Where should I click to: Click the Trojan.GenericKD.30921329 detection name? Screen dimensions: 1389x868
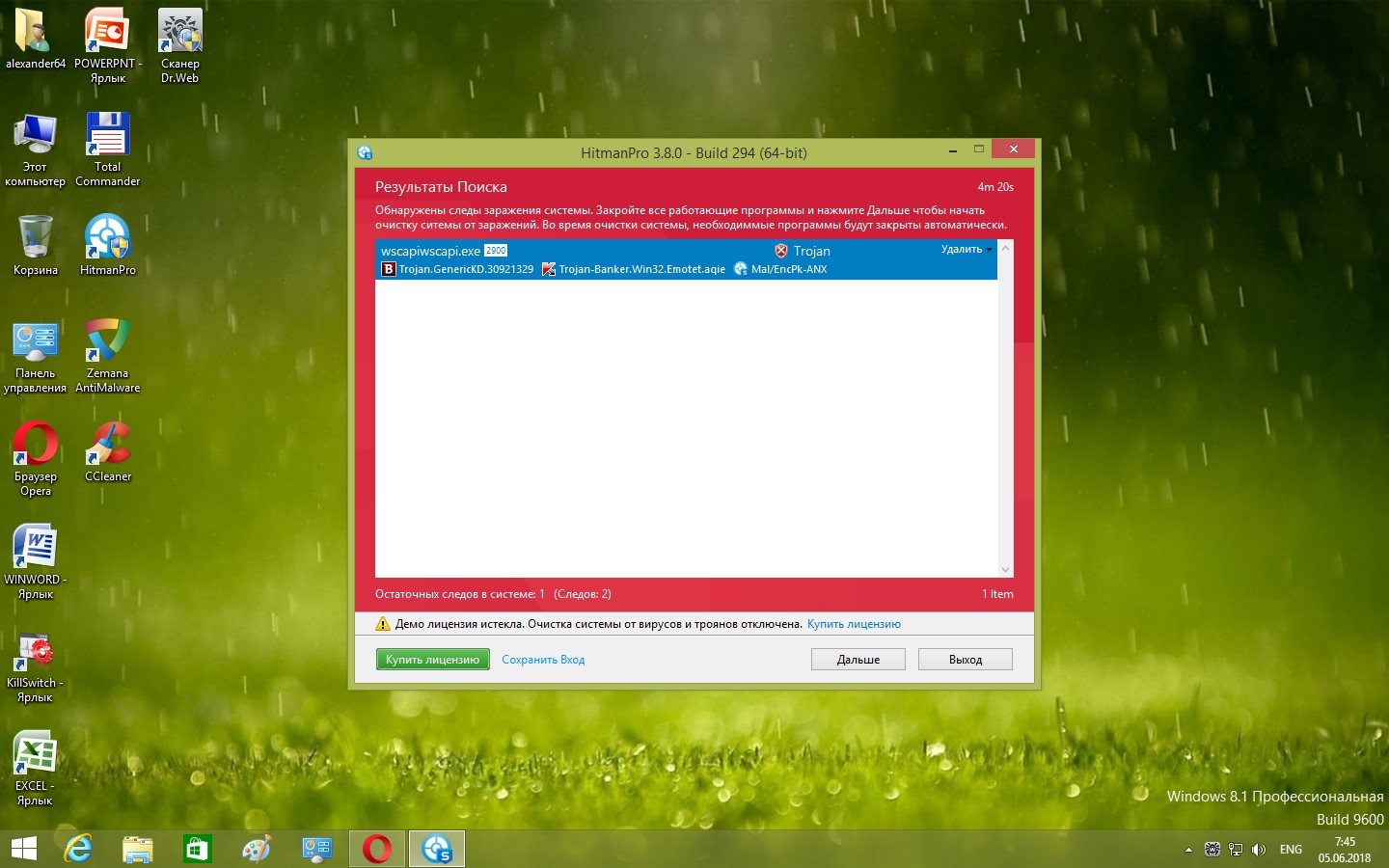click(466, 269)
